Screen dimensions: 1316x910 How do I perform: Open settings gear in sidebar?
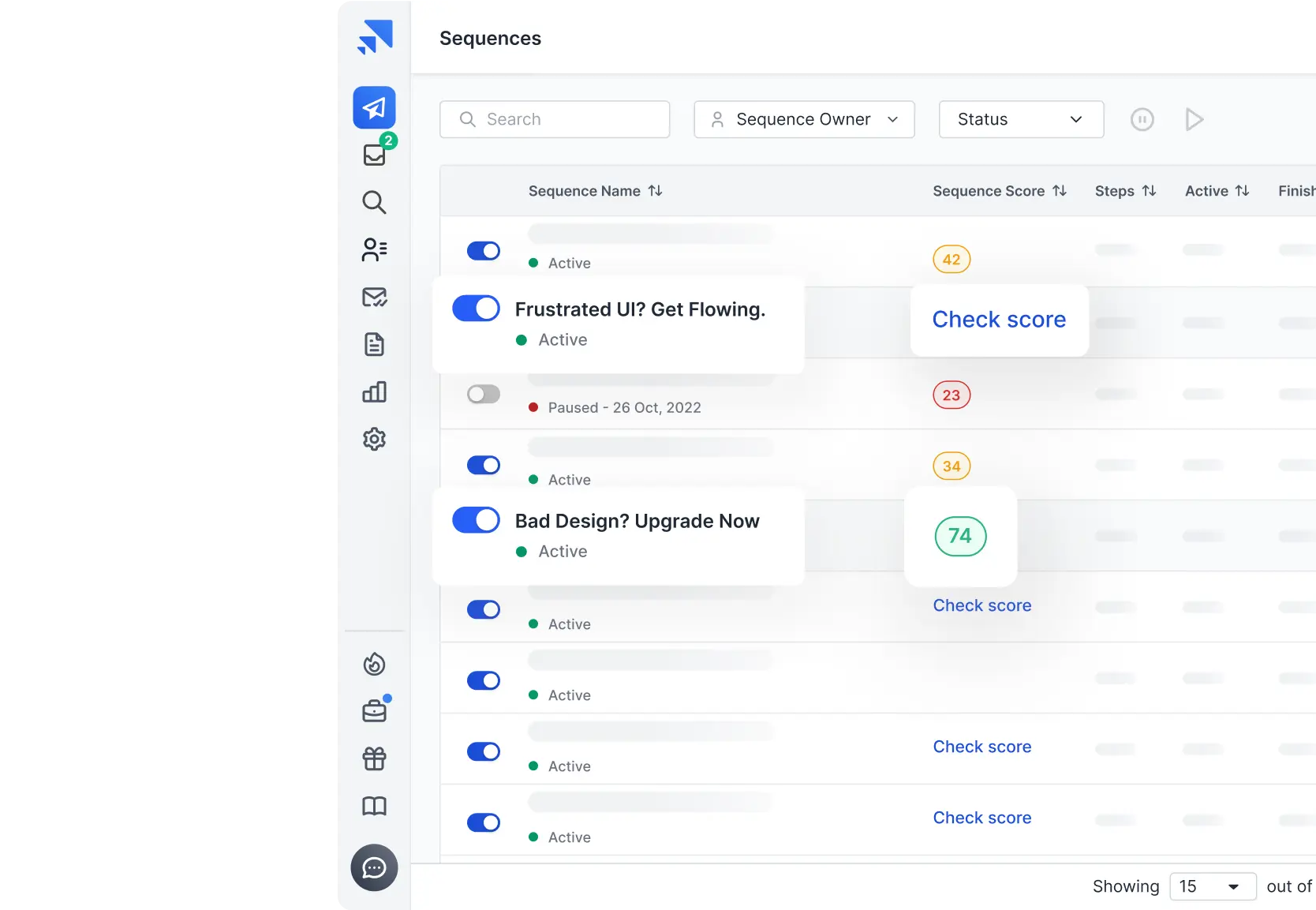pos(374,440)
